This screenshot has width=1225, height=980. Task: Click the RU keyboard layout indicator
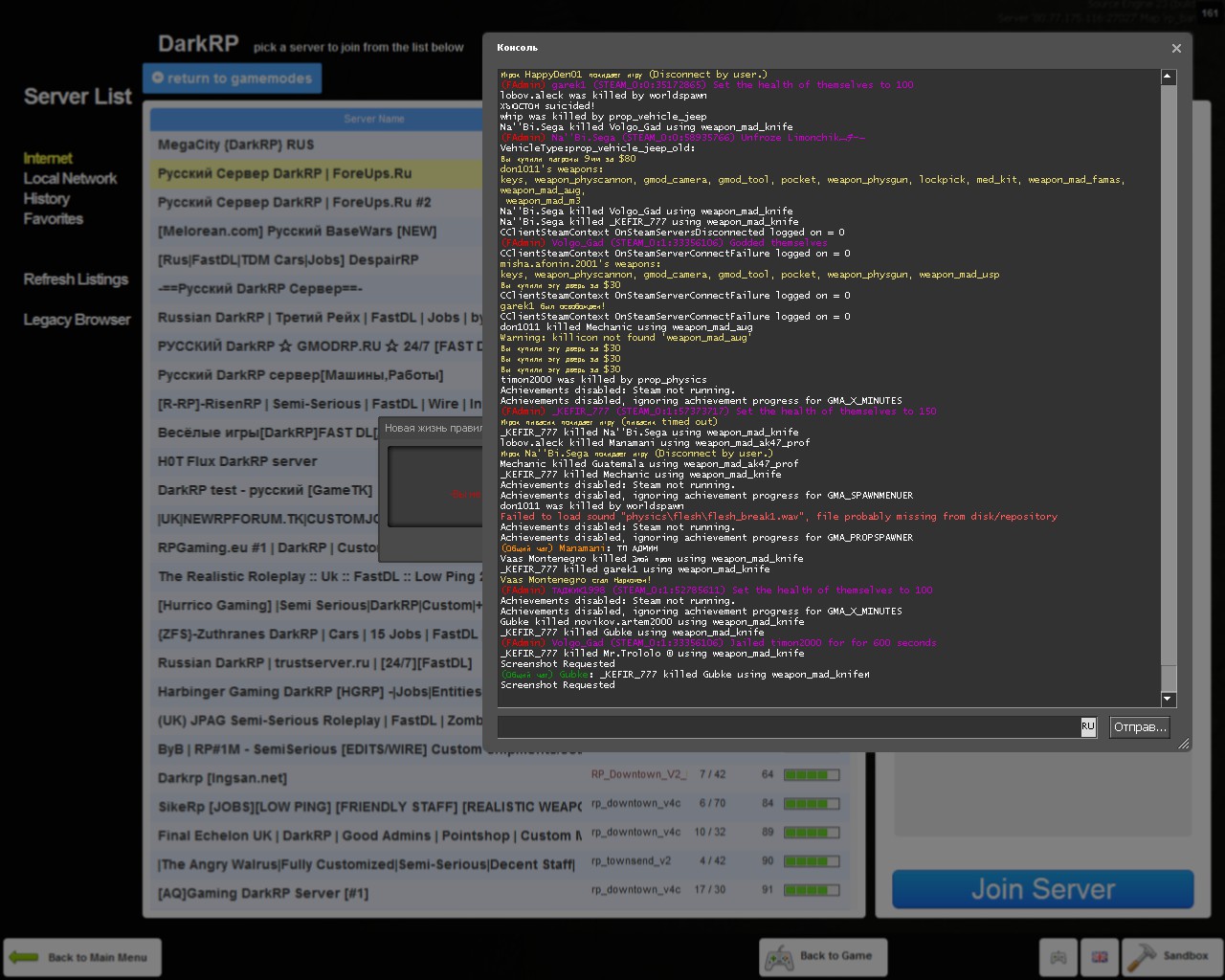[1088, 727]
